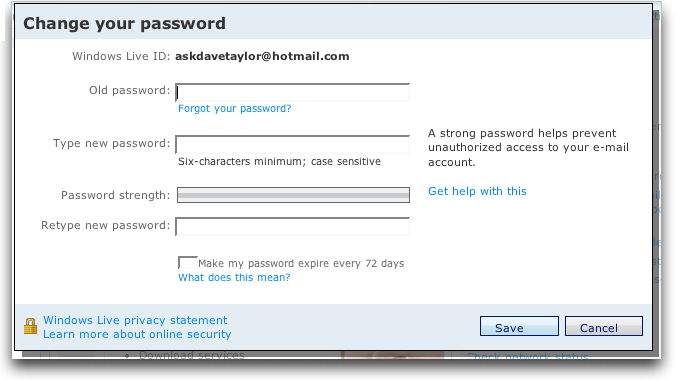Click the Change your password dialog title
675x382 pixels.
pos(124,23)
